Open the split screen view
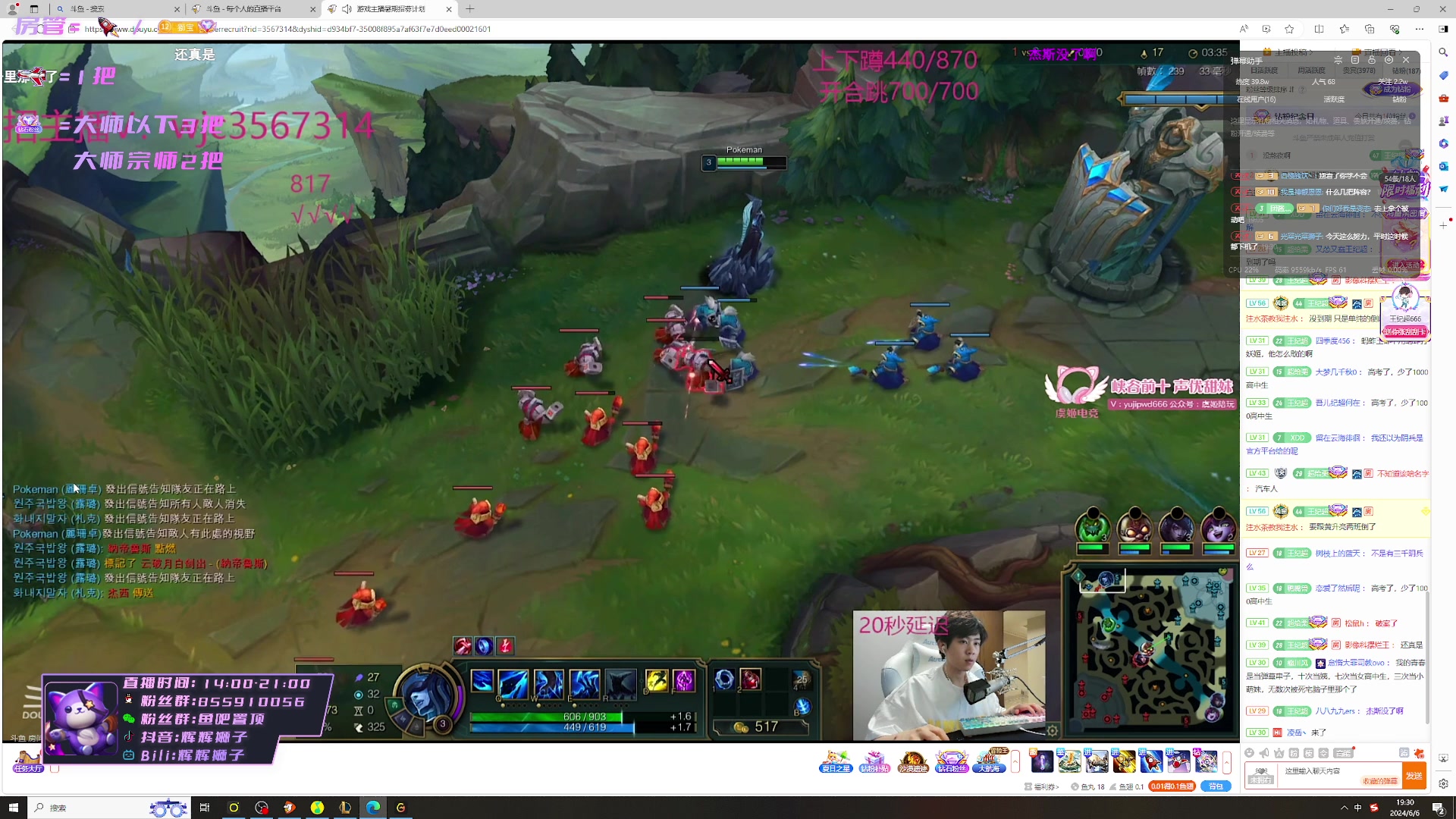Viewport: 1456px width, 819px height. click(x=1319, y=29)
